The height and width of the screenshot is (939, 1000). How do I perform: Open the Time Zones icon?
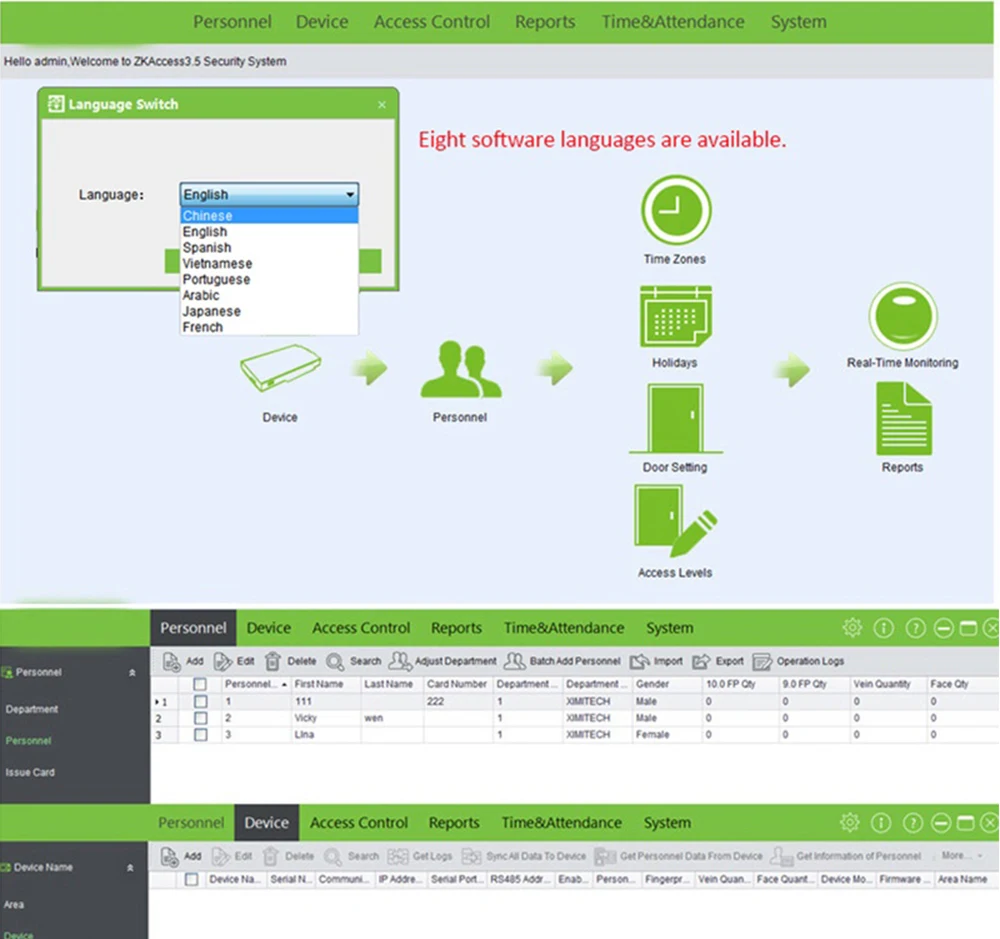click(x=675, y=211)
